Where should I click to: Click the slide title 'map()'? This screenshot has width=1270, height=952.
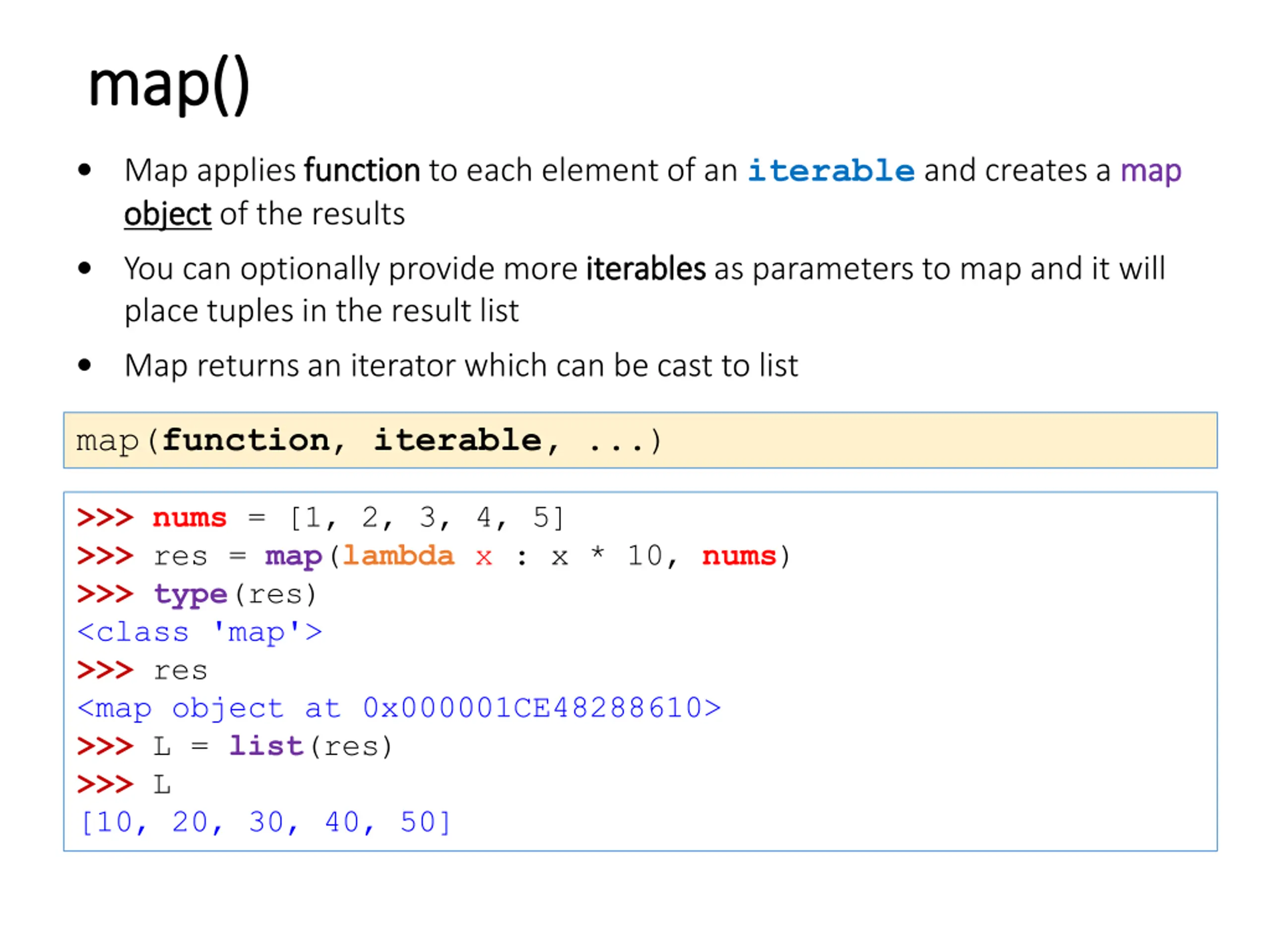tap(169, 86)
